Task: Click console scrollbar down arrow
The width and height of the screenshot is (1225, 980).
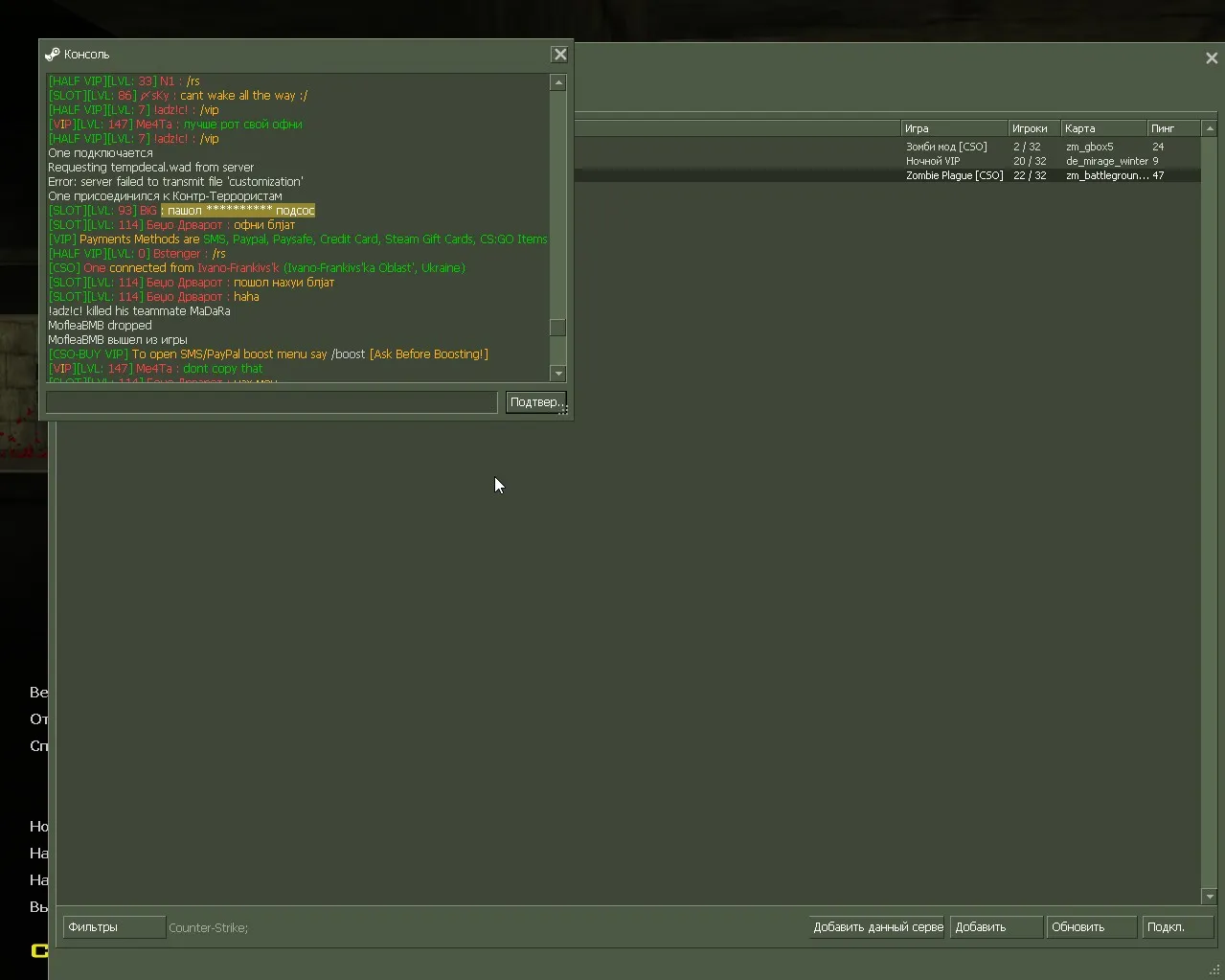Action: click(558, 374)
